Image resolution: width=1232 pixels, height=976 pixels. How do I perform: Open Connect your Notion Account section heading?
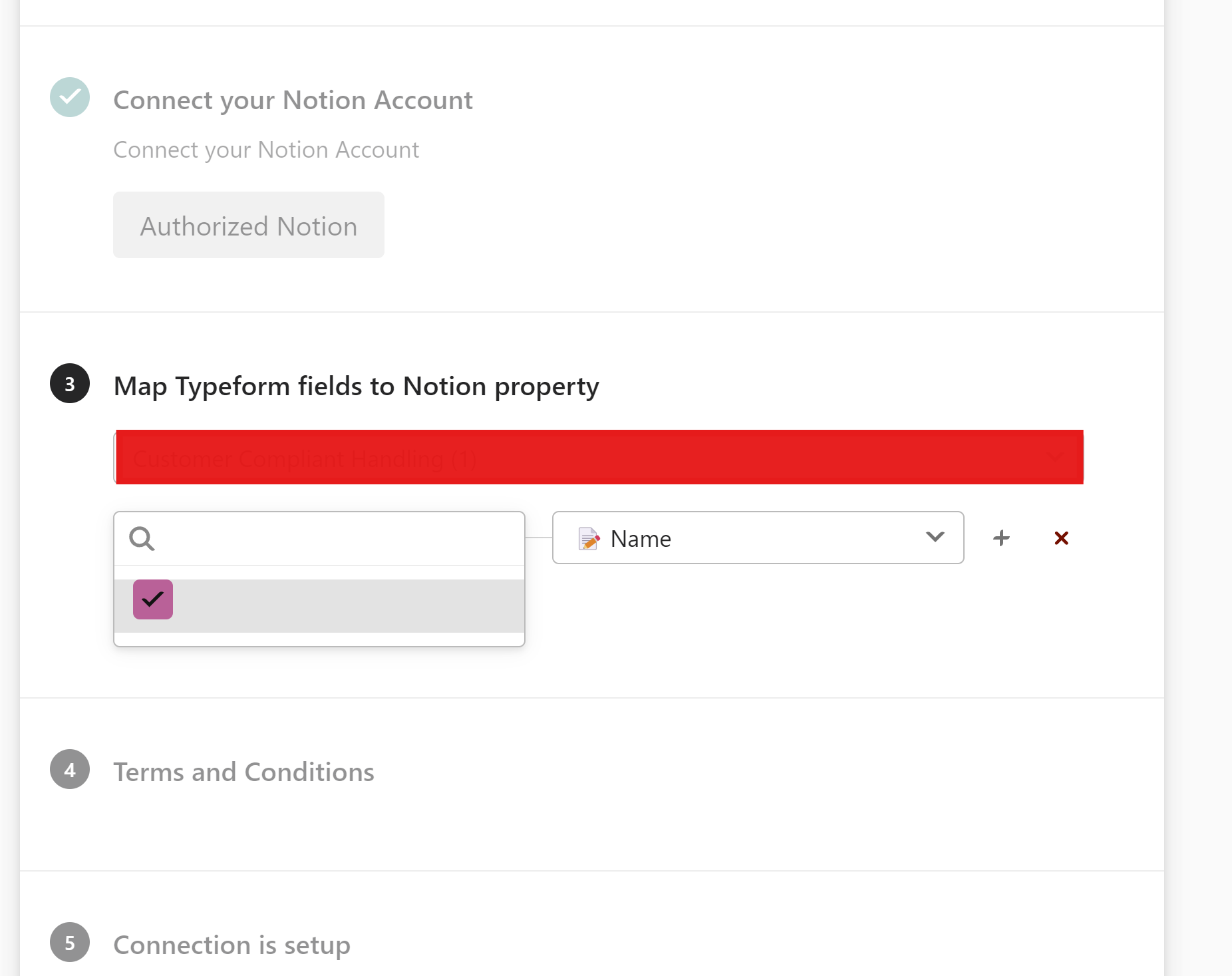tap(293, 100)
